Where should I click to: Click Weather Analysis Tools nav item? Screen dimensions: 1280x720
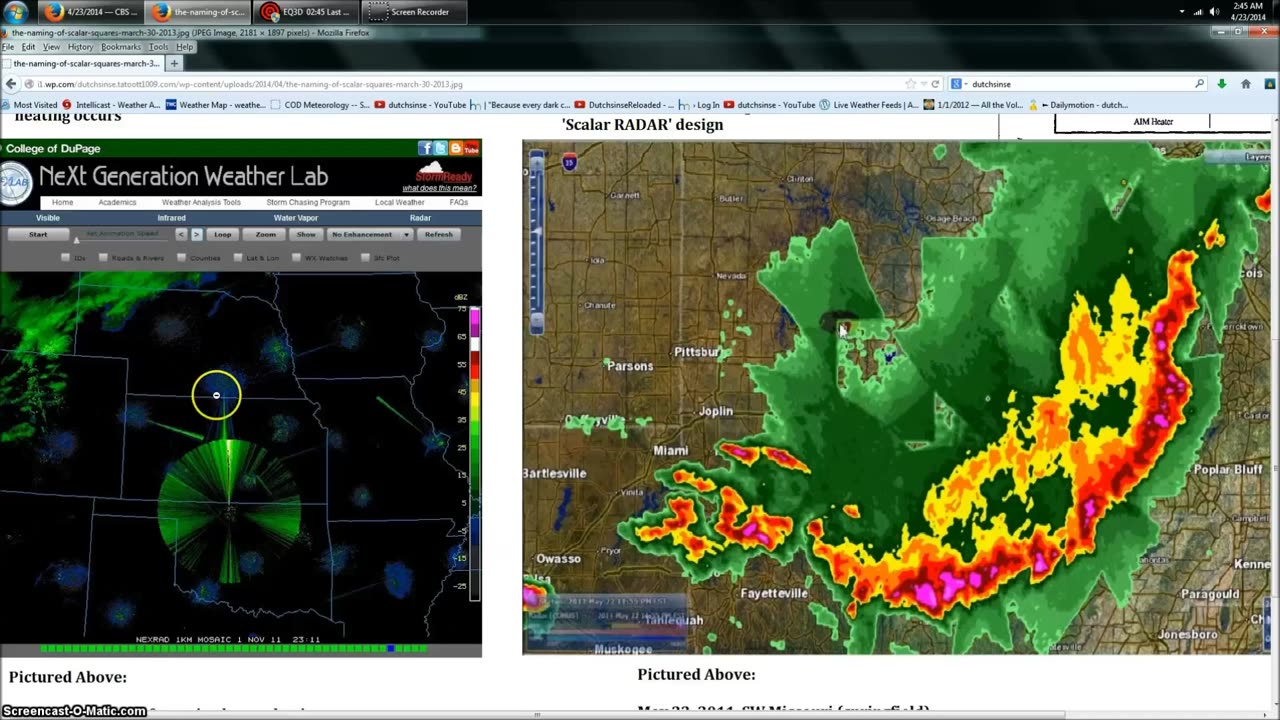pyautogui.click(x=201, y=202)
